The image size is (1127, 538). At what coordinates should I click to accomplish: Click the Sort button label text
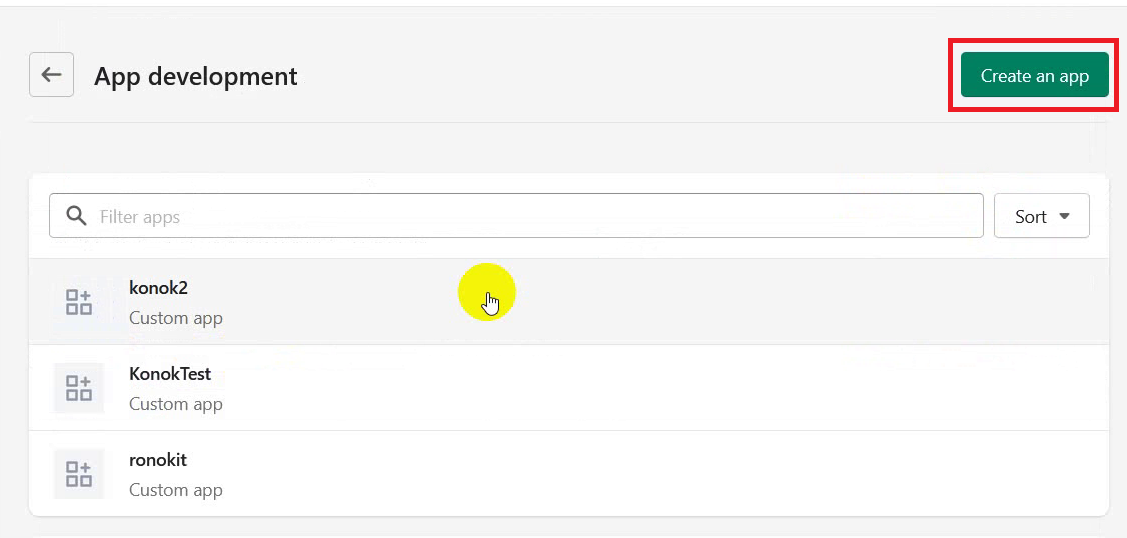pyautogui.click(x=1031, y=216)
